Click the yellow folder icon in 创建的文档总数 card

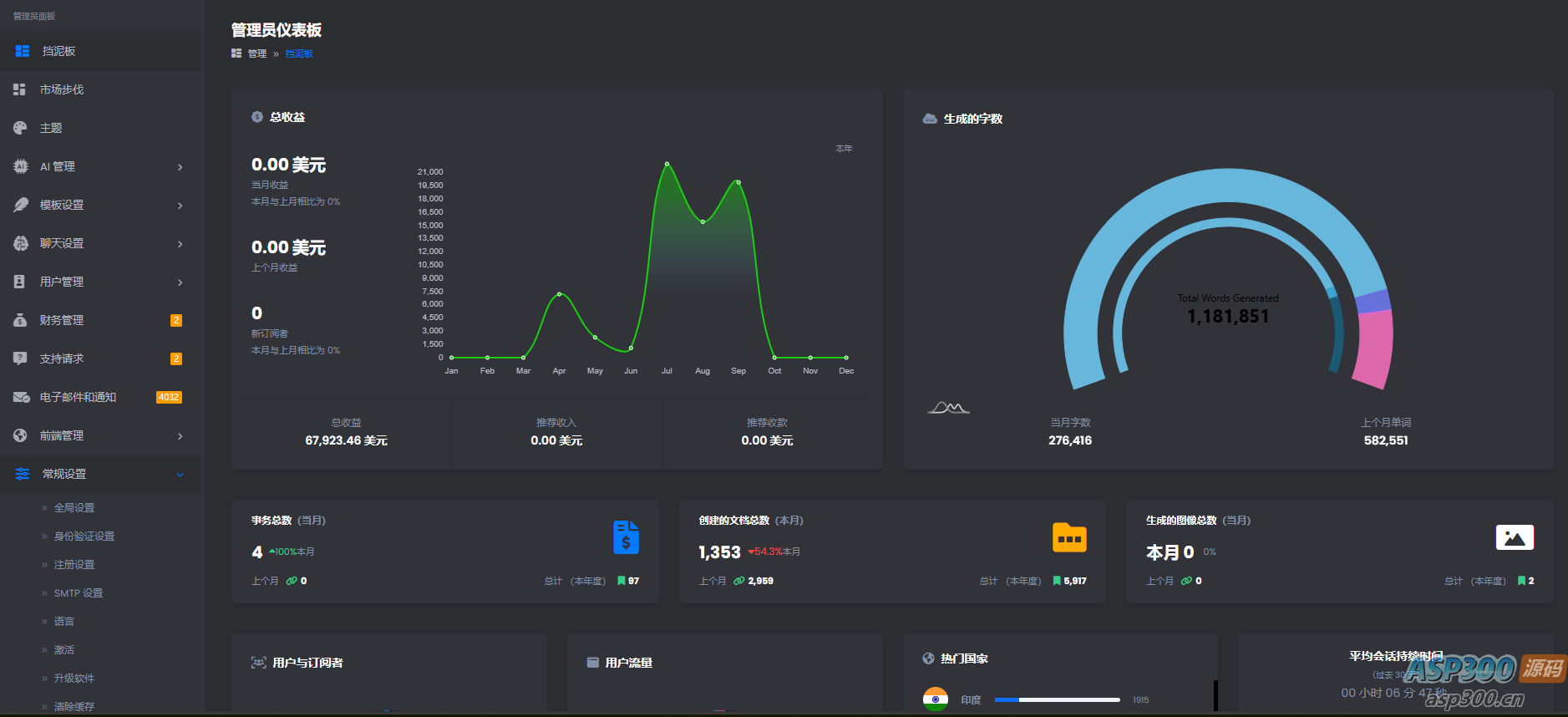(x=1069, y=537)
